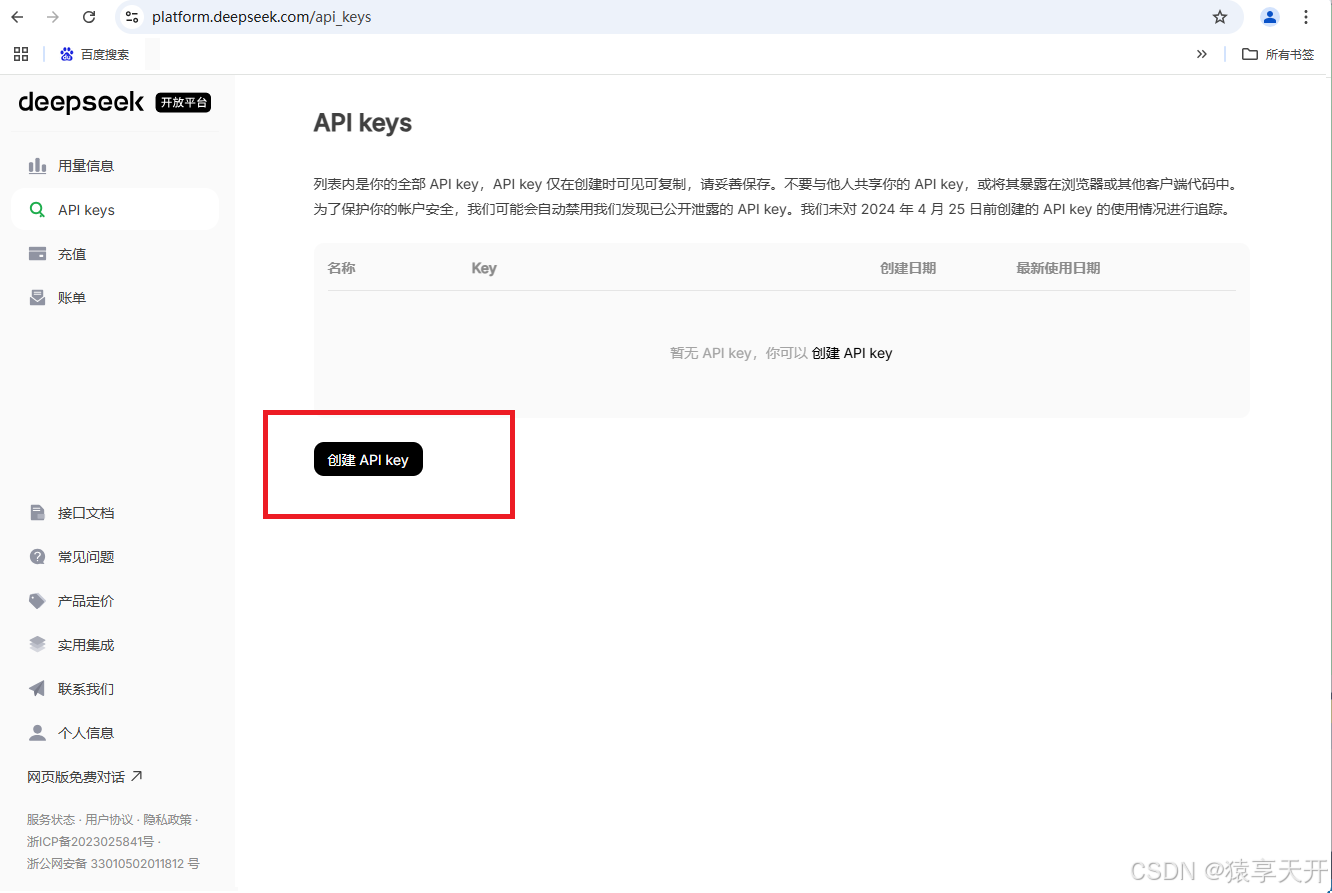Click the 创建 API key button
The width and height of the screenshot is (1332, 893).
368,458
